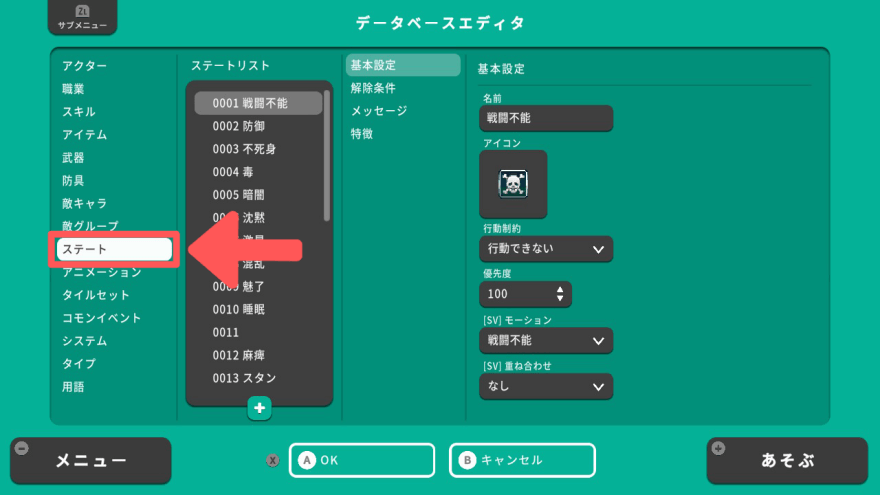Click the state list scrollbar
This screenshot has width=880, height=495.
tap(327, 156)
